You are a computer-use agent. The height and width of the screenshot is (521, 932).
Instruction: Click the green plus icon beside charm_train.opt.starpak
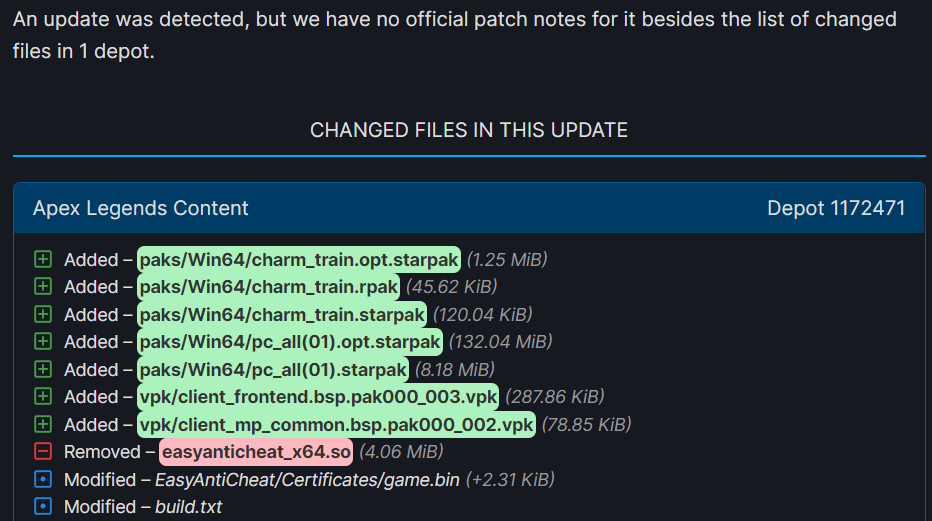coord(42,260)
